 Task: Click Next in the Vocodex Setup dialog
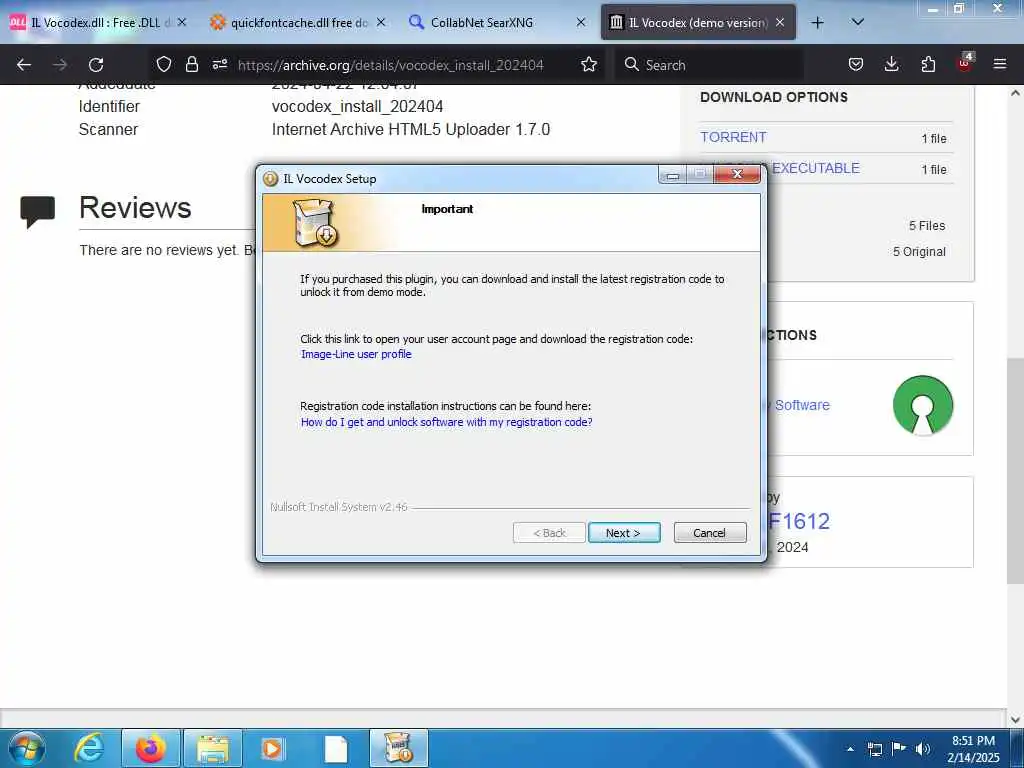point(624,533)
